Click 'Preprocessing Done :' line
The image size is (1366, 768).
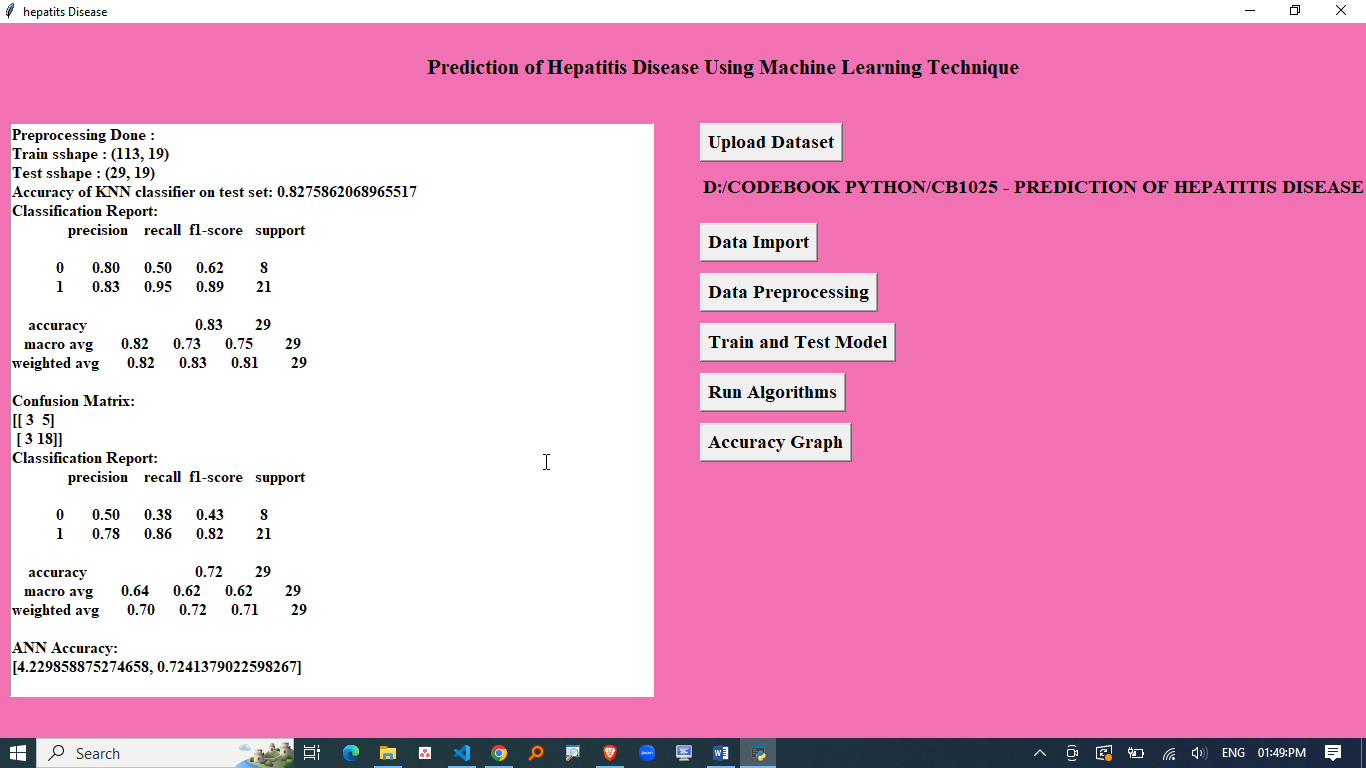83,135
